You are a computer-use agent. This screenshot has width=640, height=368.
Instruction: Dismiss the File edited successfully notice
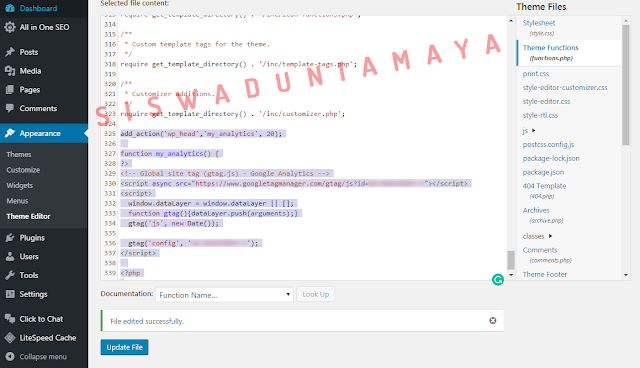[x=493, y=320]
